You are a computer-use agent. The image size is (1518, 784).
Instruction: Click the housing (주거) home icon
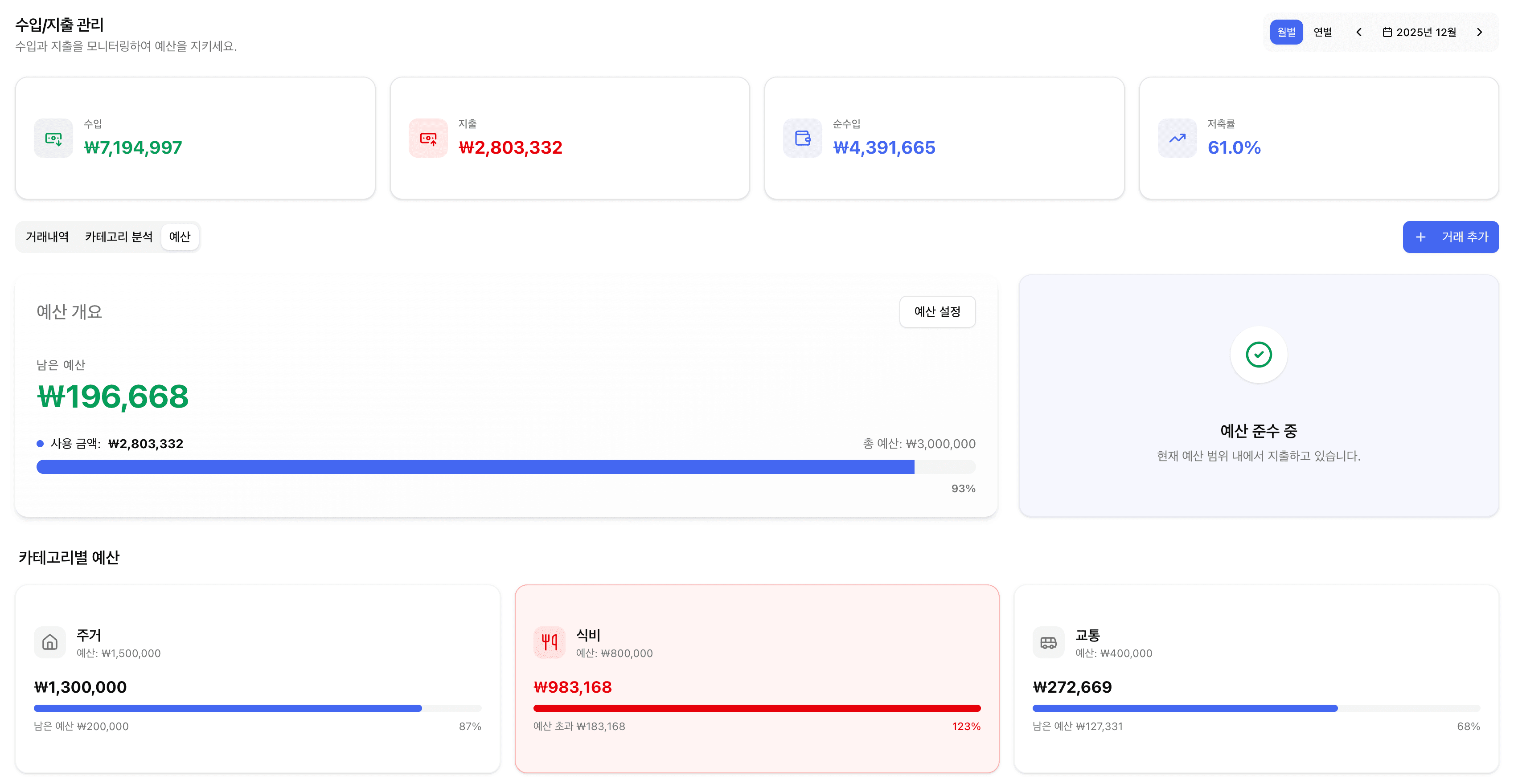tap(50, 642)
